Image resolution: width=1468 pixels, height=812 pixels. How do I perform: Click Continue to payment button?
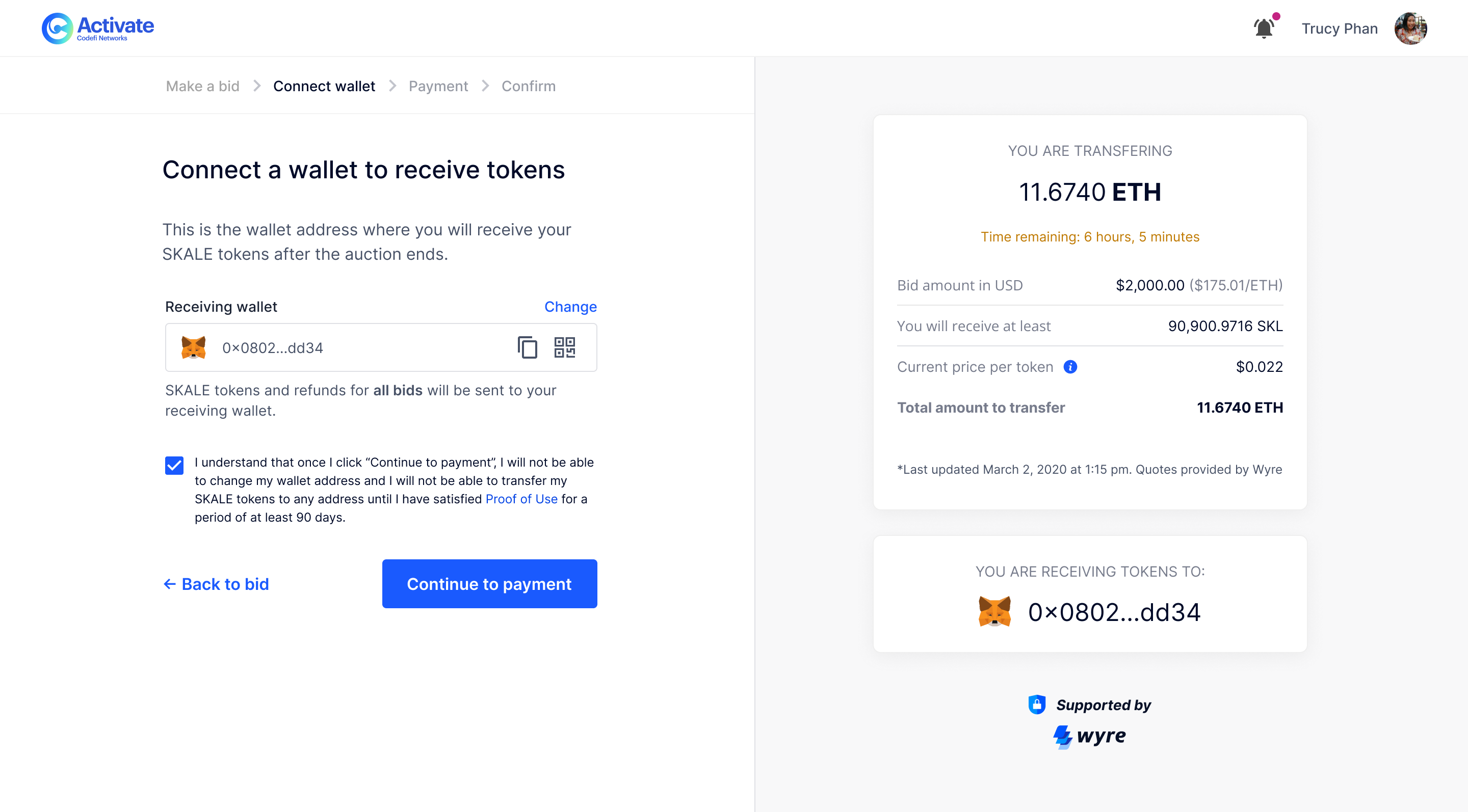pos(489,584)
